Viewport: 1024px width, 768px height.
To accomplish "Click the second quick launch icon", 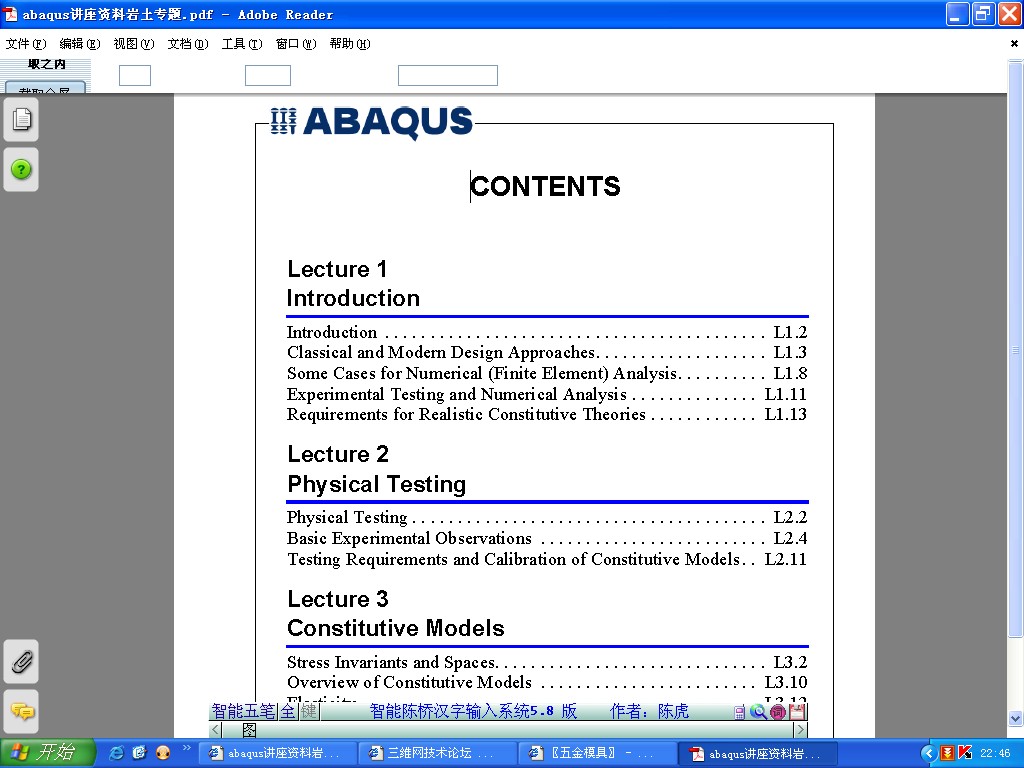I will click(139, 753).
